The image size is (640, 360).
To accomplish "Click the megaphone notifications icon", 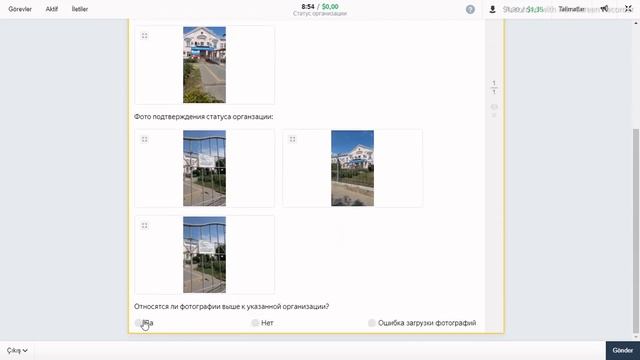I will tap(604, 9).
